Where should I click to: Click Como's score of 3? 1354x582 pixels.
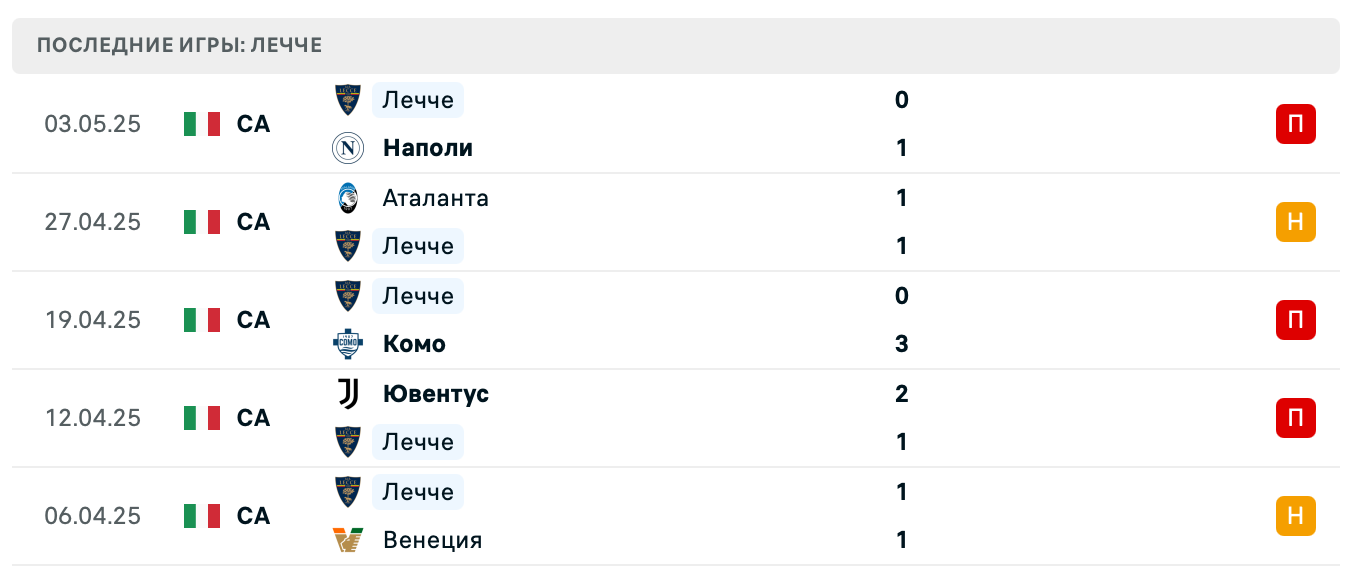click(901, 344)
